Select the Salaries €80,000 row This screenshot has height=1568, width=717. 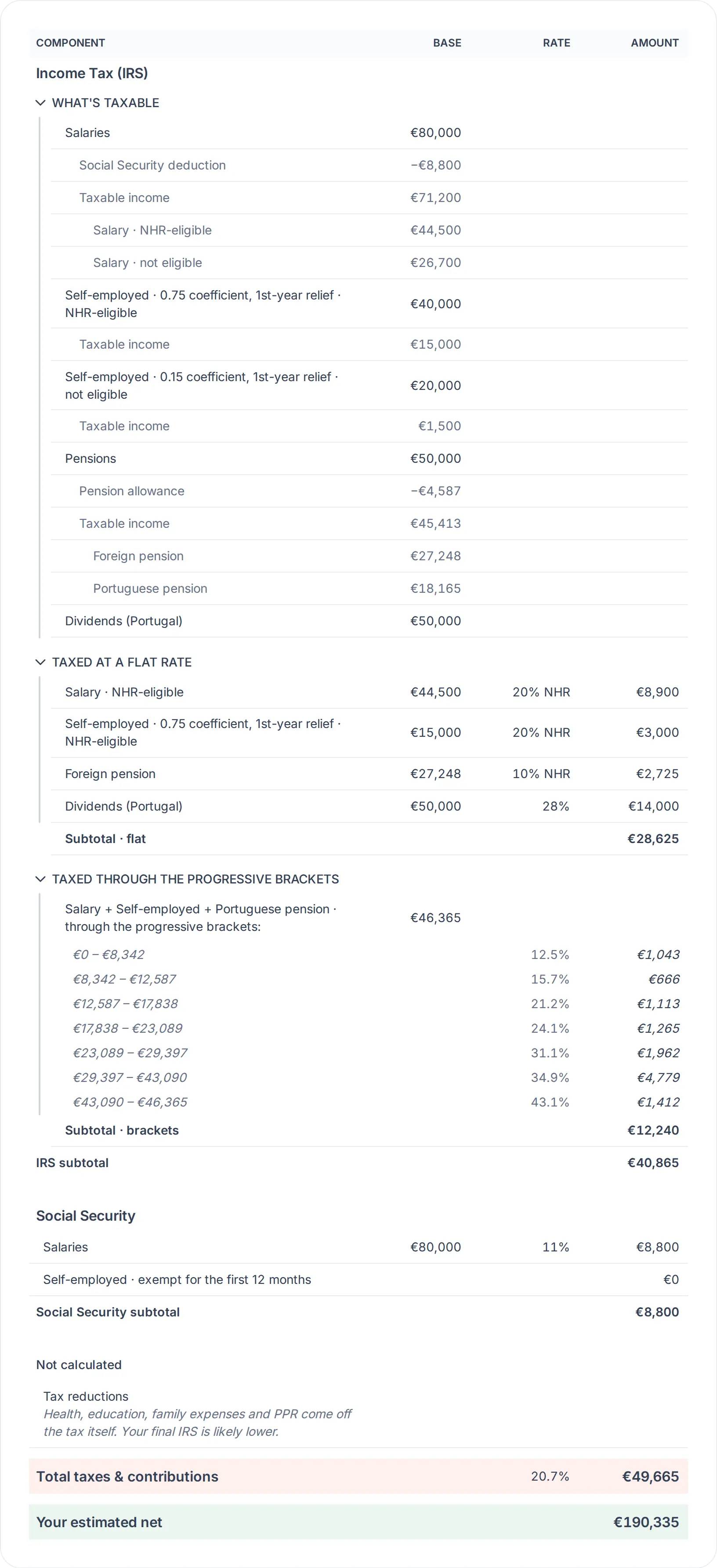click(x=369, y=133)
